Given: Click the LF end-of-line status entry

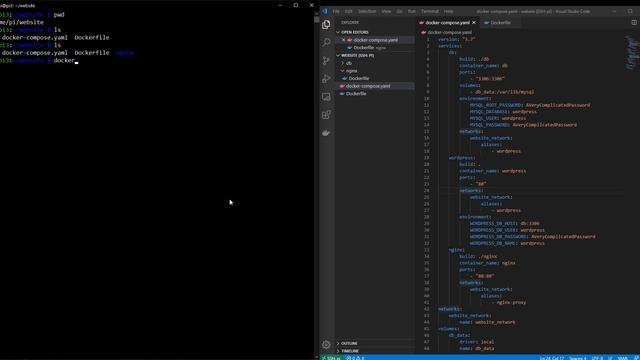Looking at the screenshot, I should tap(610, 358).
